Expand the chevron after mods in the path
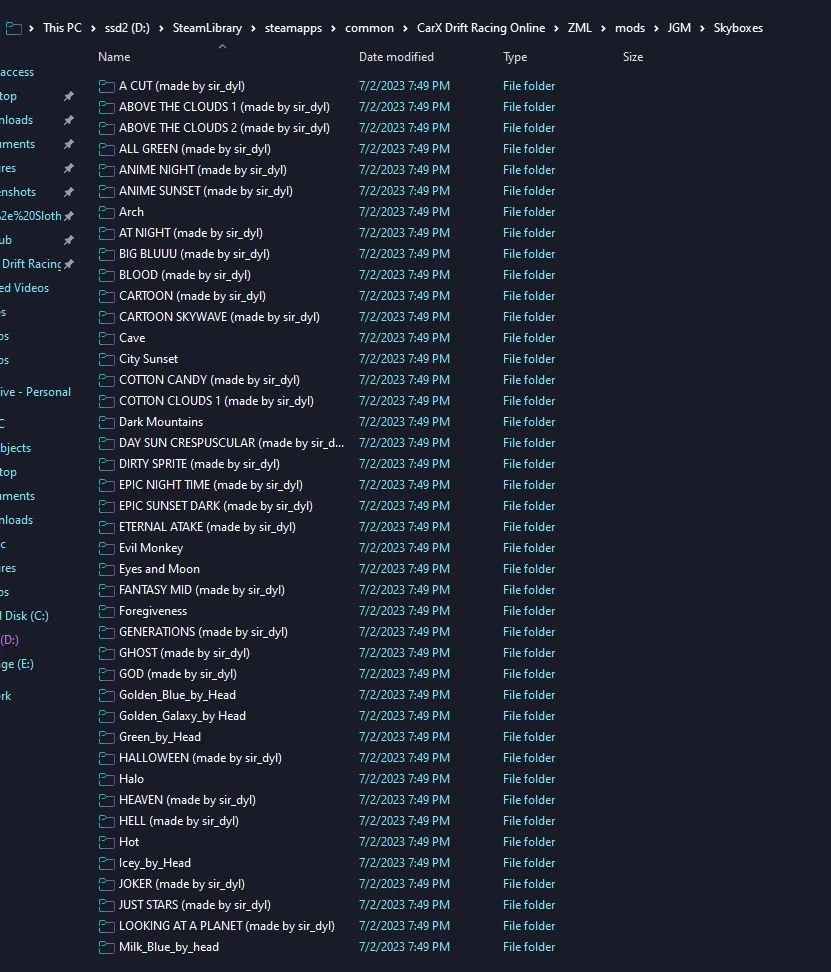Viewport: 831px width, 972px height. click(656, 29)
